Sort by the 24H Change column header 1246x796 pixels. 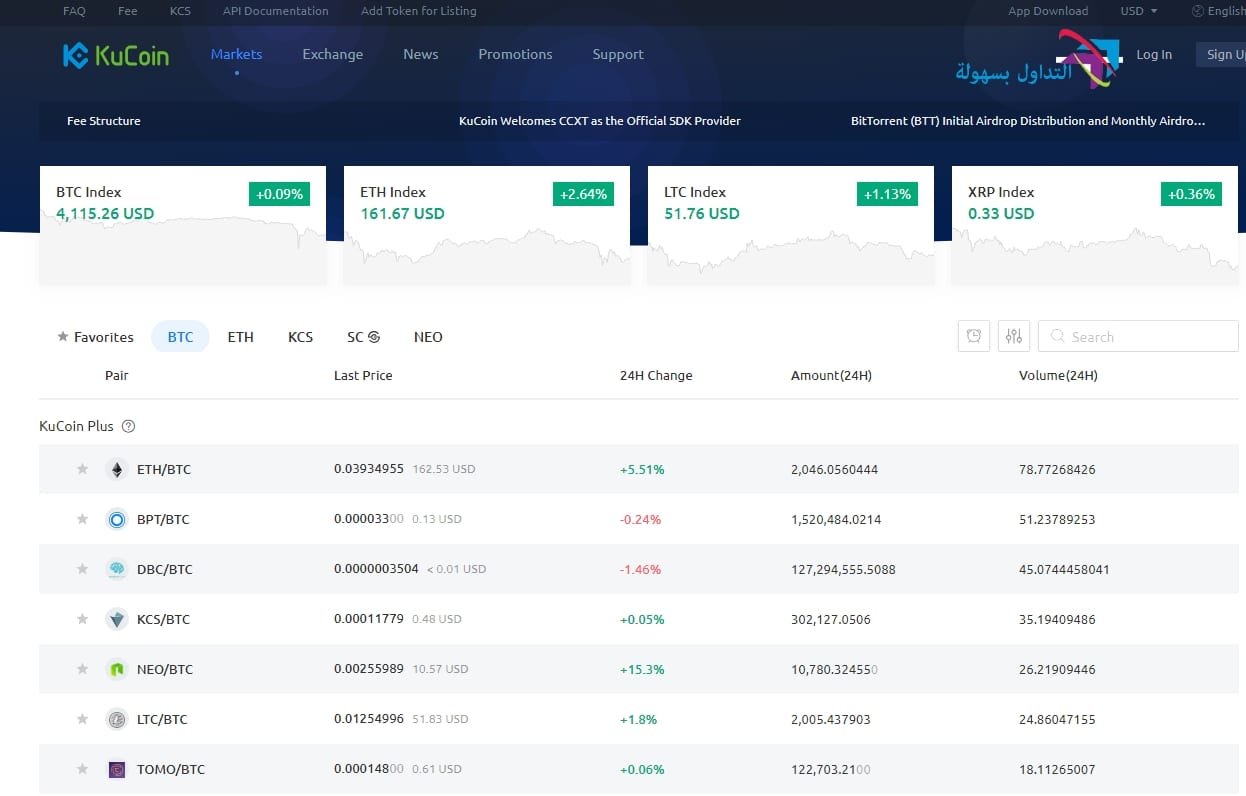[656, 376]
